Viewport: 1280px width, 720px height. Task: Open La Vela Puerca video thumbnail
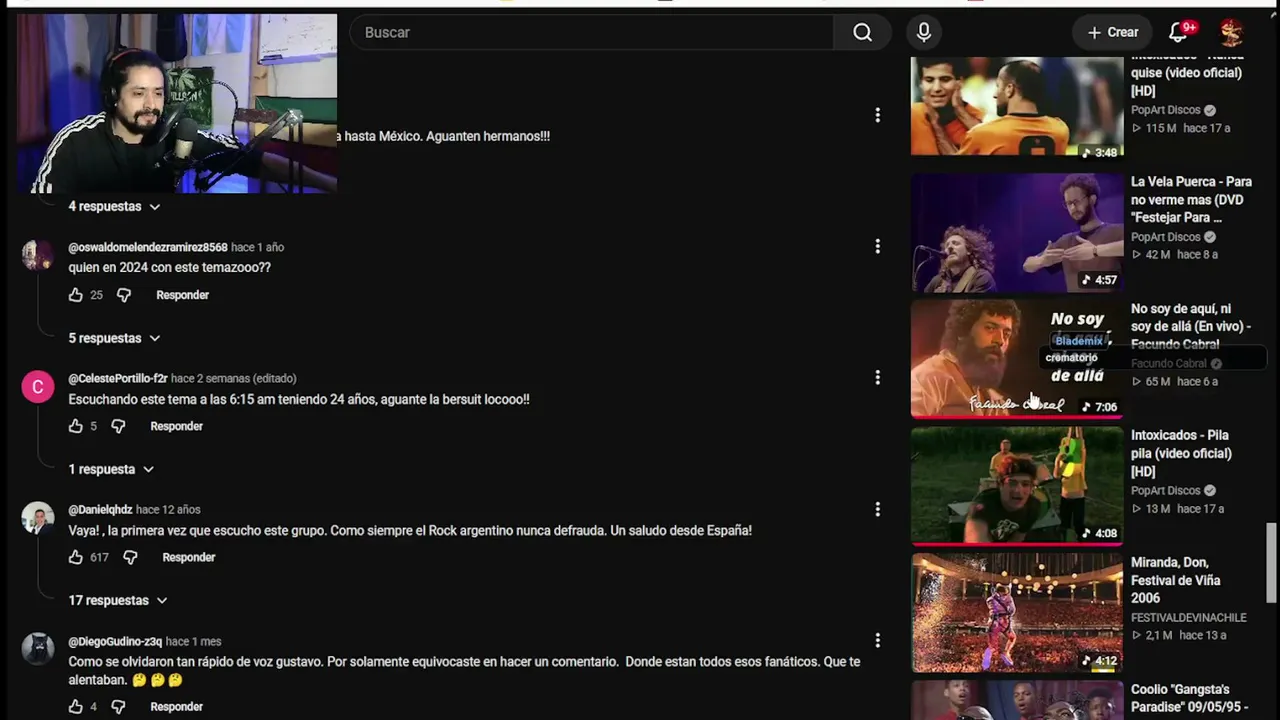tap(1017, 232)
